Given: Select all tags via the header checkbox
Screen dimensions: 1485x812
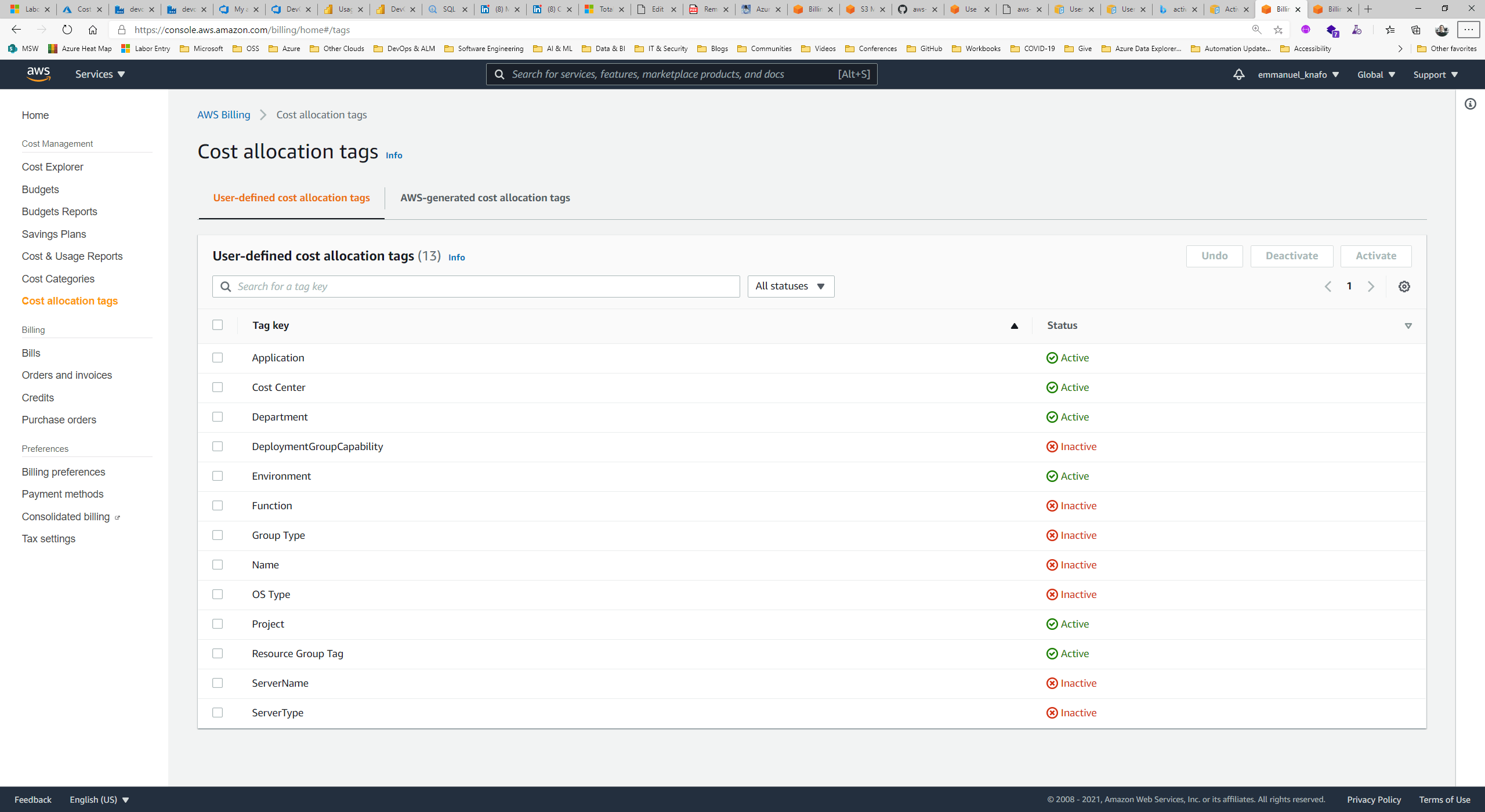Looking at the screenshot, I should point(218,325).
